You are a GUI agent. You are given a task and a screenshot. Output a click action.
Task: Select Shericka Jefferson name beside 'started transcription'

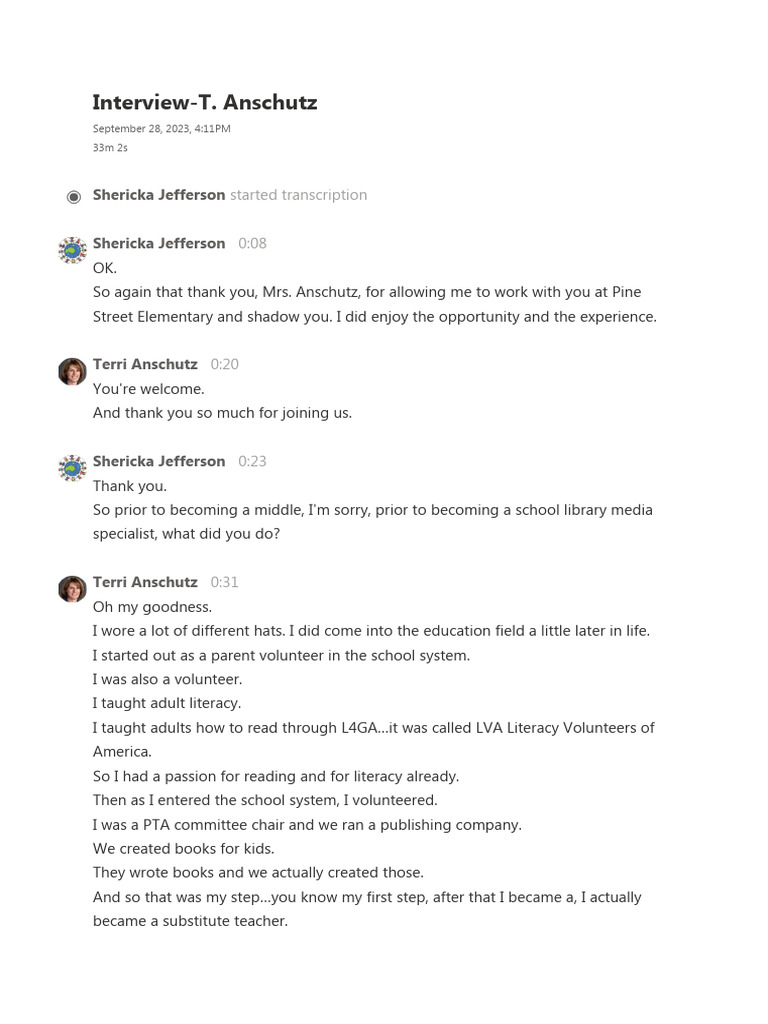click(x=159, y=196)
